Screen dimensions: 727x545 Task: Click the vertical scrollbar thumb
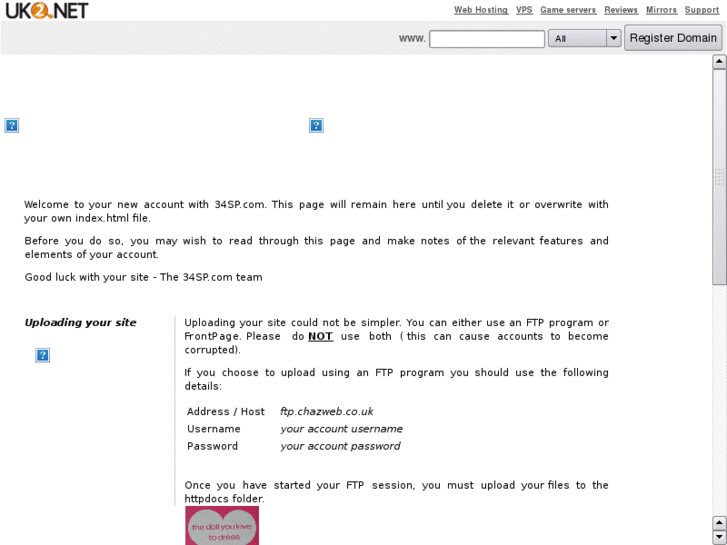pos(719,177)
